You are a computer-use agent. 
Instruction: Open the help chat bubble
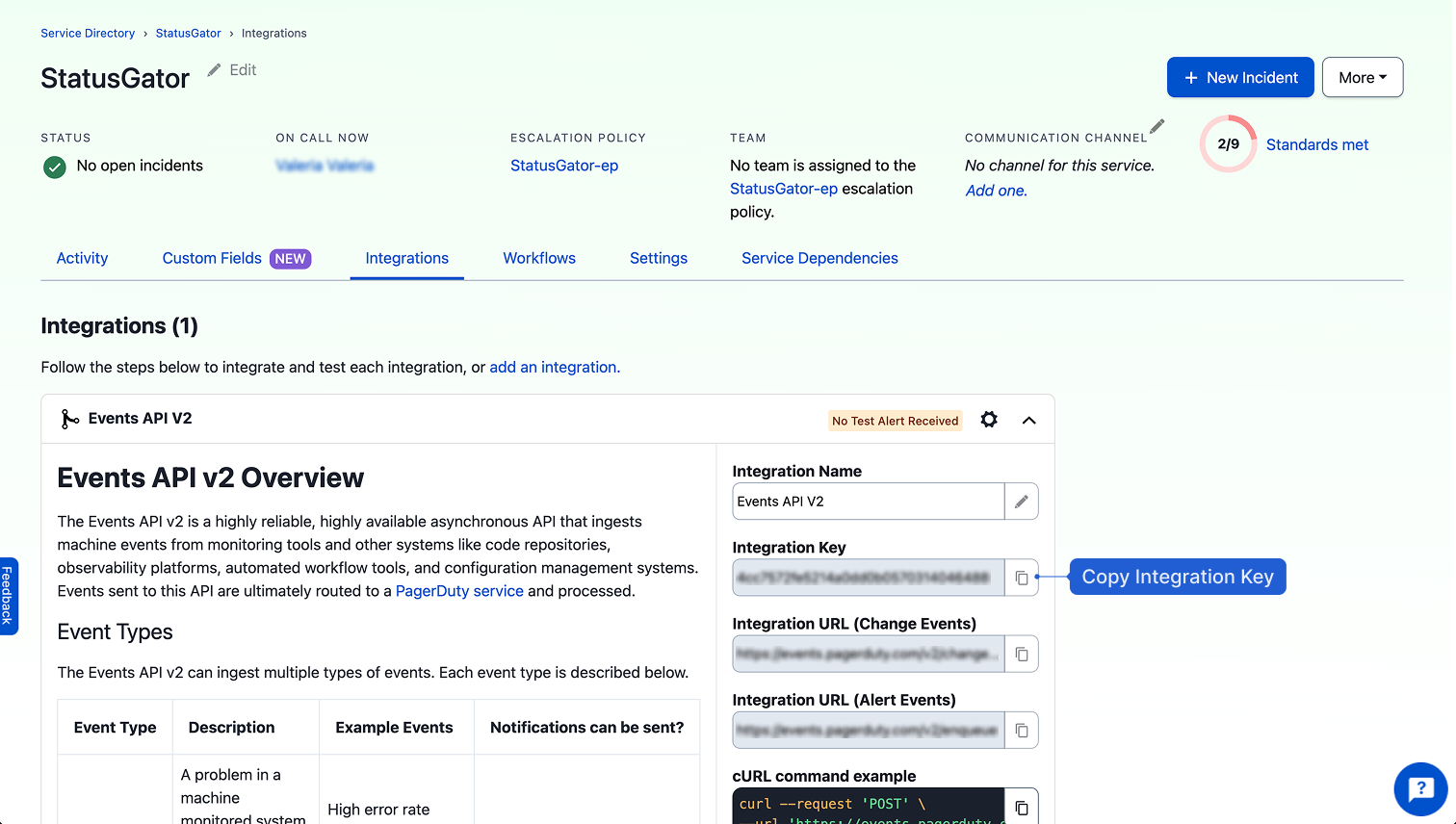pyautogui.click(x=1420, y=789)
